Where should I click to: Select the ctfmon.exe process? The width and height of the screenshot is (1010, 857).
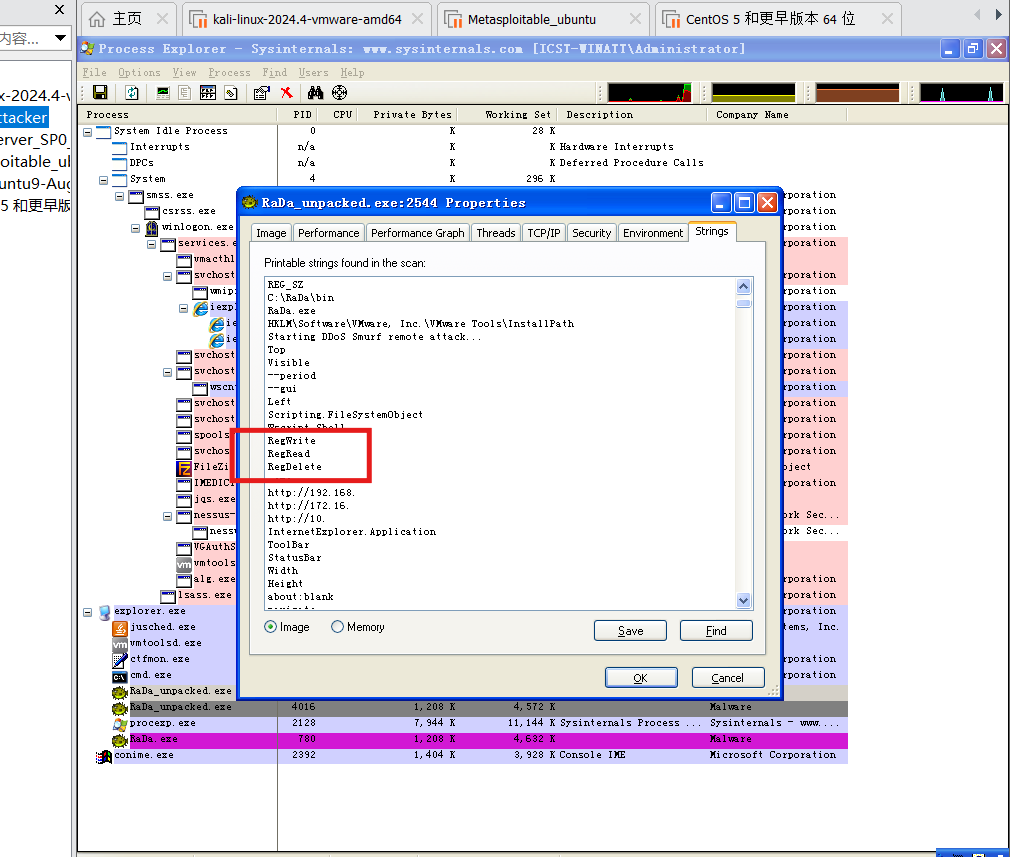point(160,659)
